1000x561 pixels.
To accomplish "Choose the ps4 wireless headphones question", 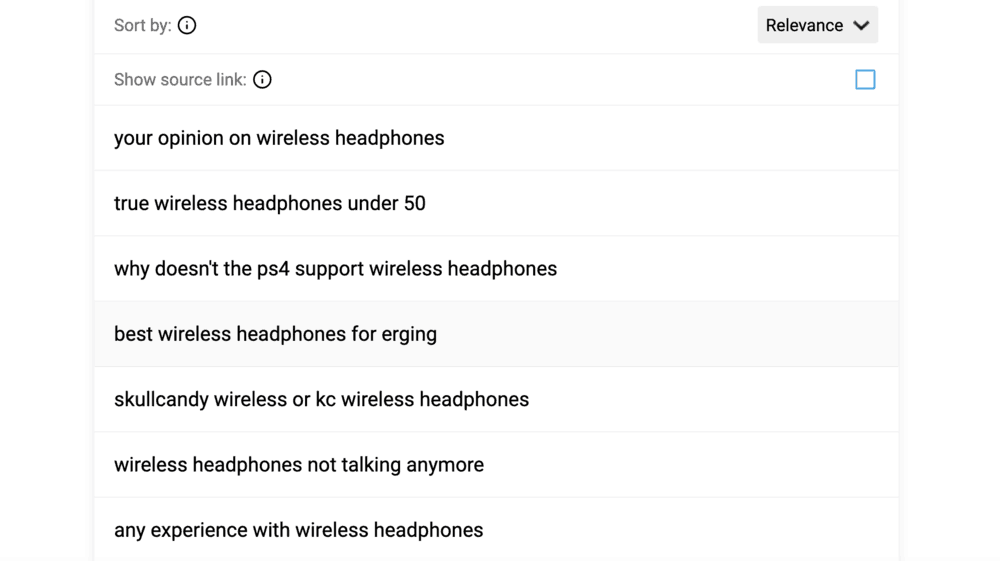I will pyautogui.click(x=335, y=269).
